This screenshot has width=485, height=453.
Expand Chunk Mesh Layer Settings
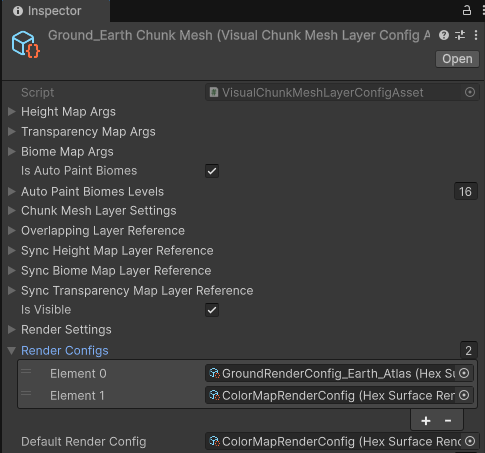pyautogui.click(x=12, y=210)
